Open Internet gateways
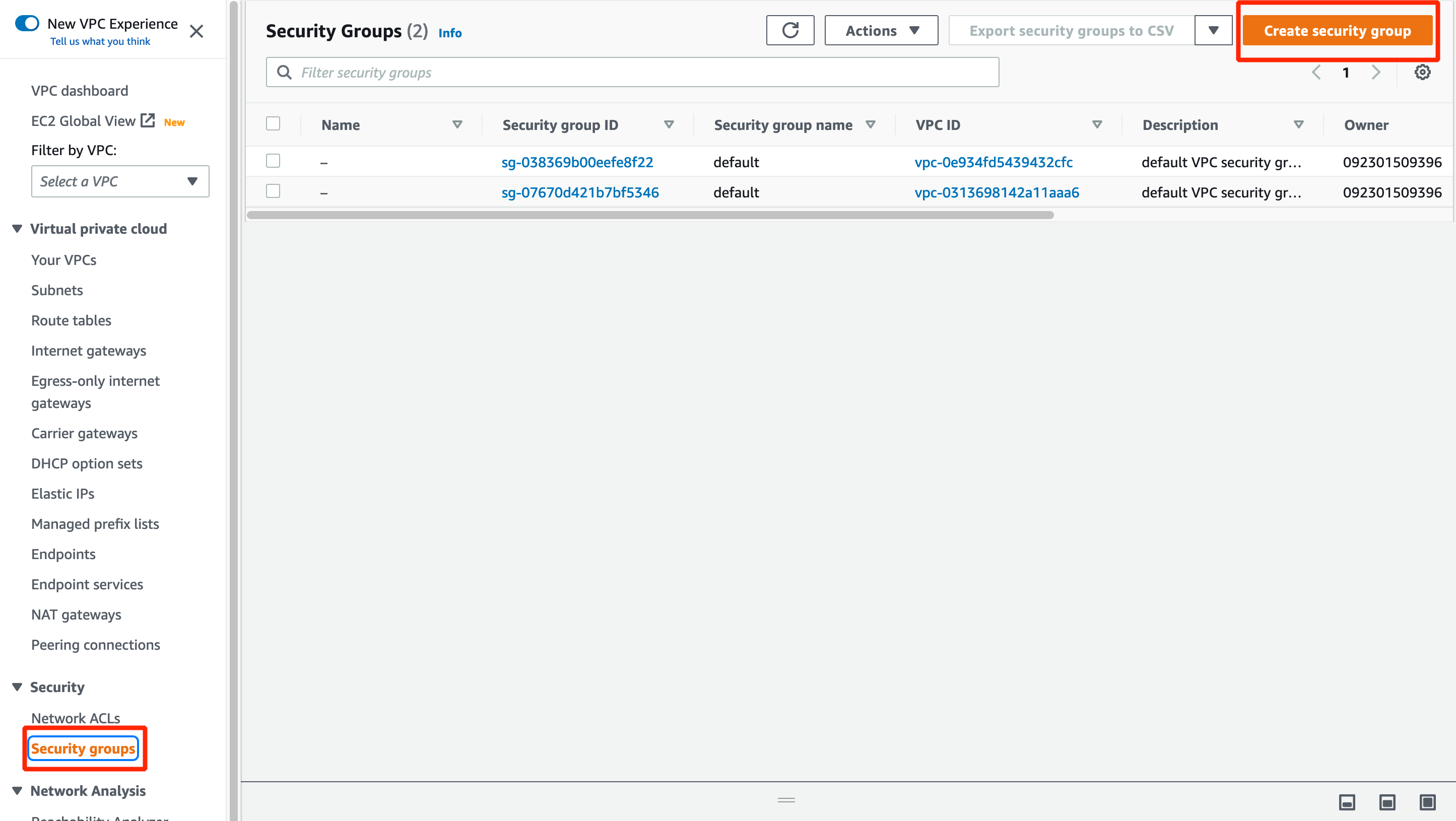This screenshot has height=821, width=1456. [x=89, y=351]
